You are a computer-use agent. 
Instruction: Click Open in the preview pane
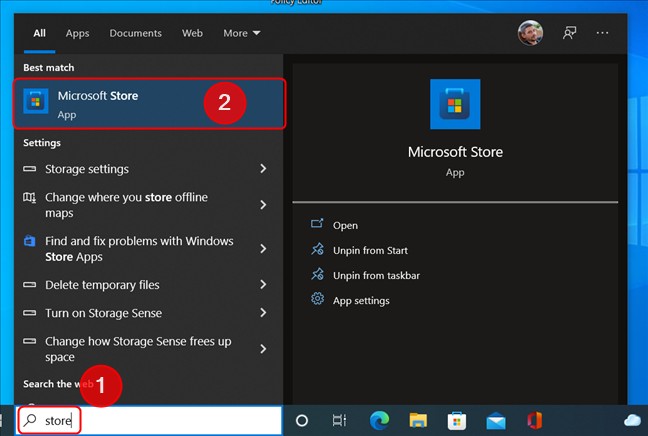click(x=345, y=225)
